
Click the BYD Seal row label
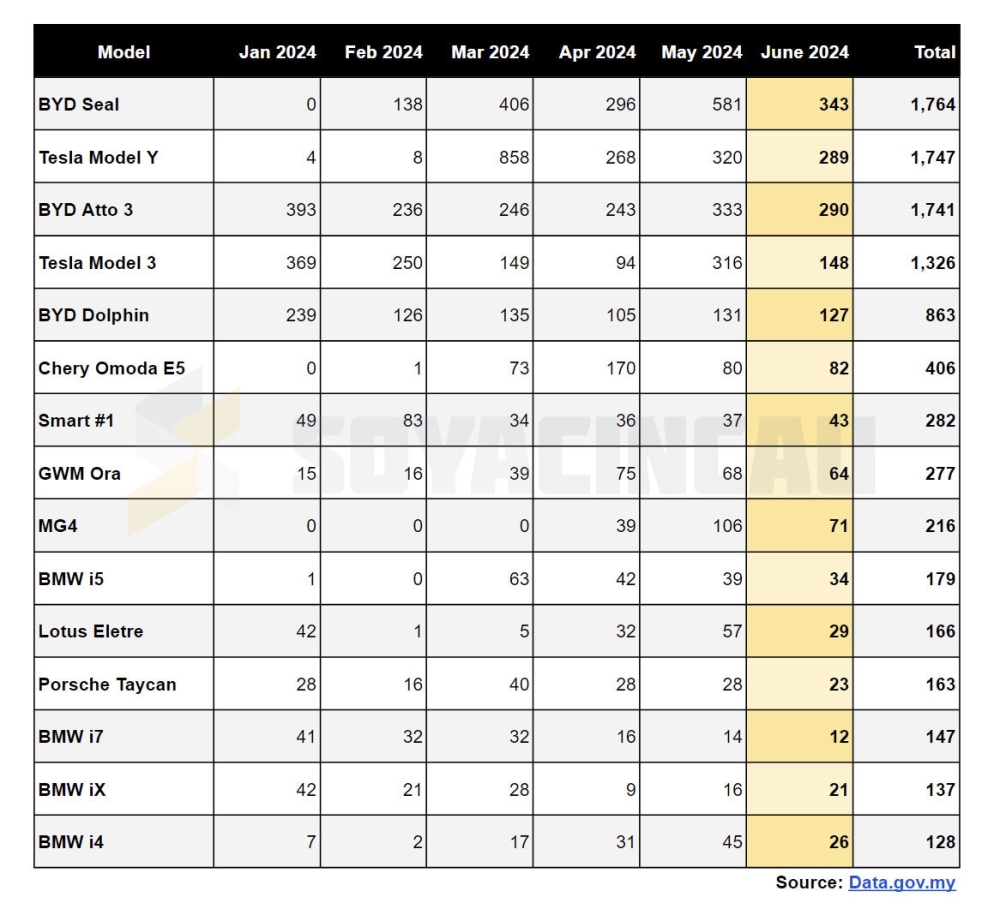pos(79,104)
